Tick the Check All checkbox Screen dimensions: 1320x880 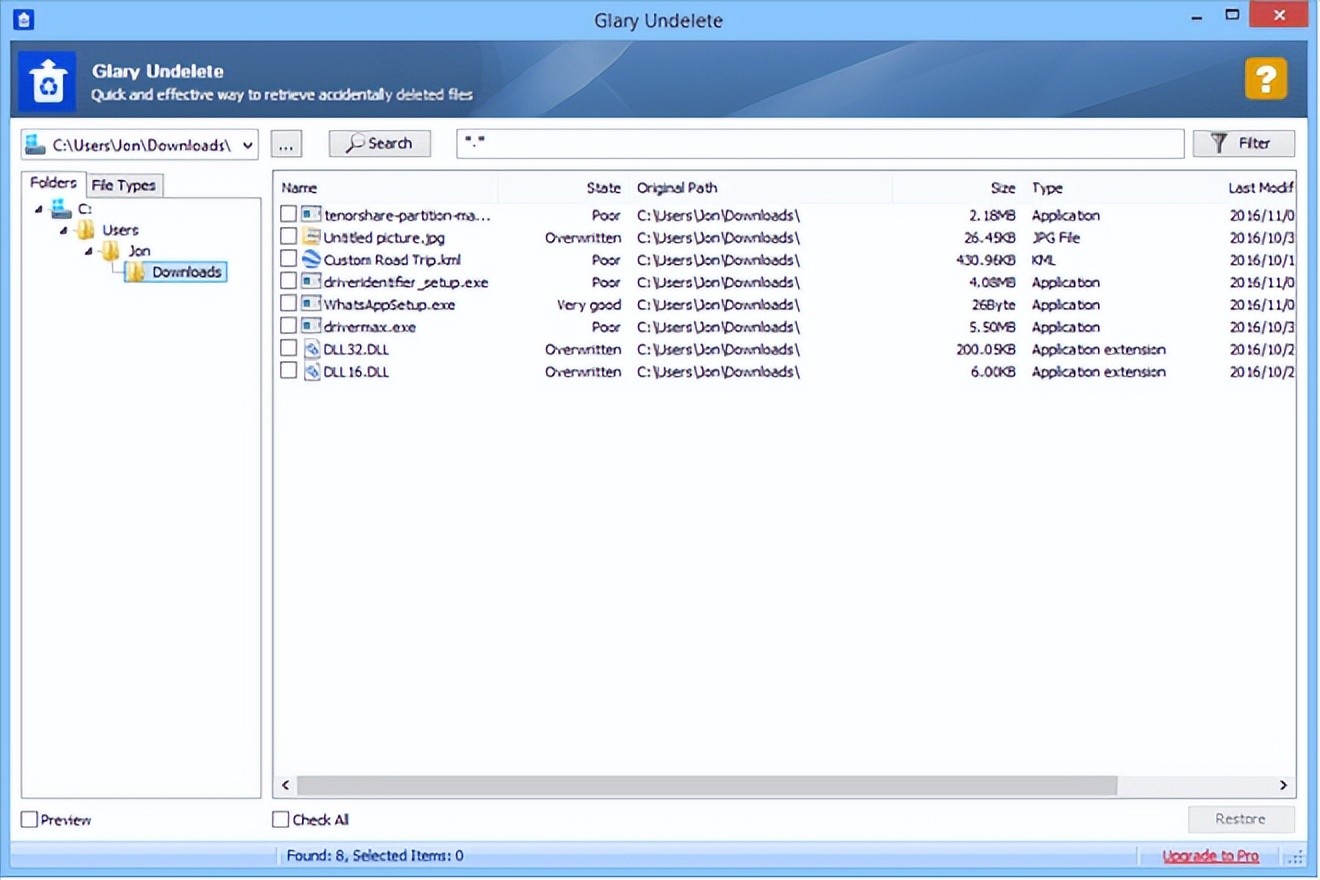point(281,820)
